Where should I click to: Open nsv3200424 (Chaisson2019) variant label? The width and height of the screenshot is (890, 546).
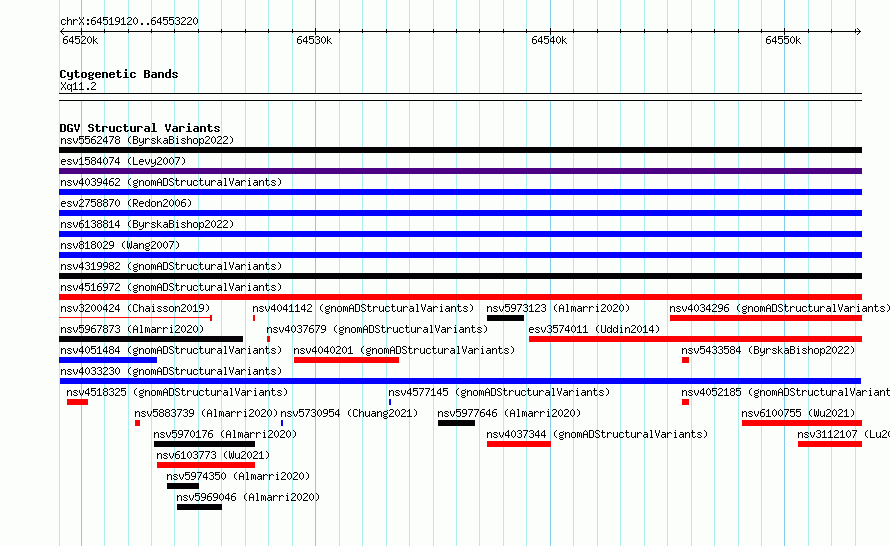(135, 308)
